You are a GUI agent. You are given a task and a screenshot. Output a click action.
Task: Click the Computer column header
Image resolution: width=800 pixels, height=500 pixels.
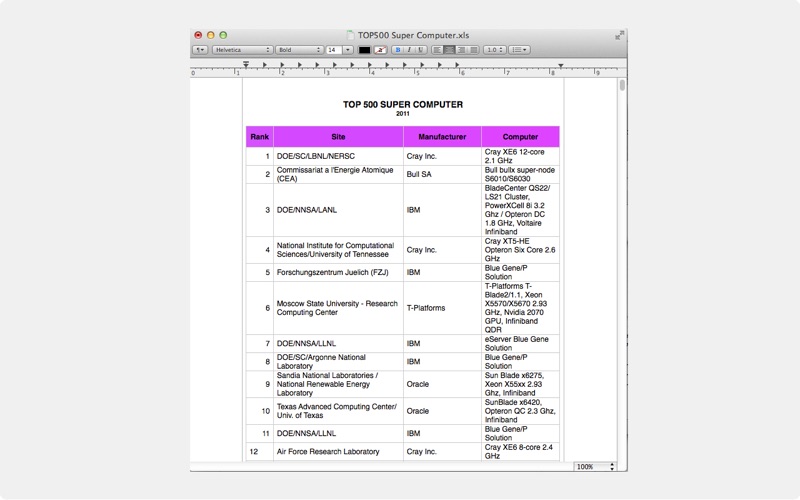(x=520, y=137)
